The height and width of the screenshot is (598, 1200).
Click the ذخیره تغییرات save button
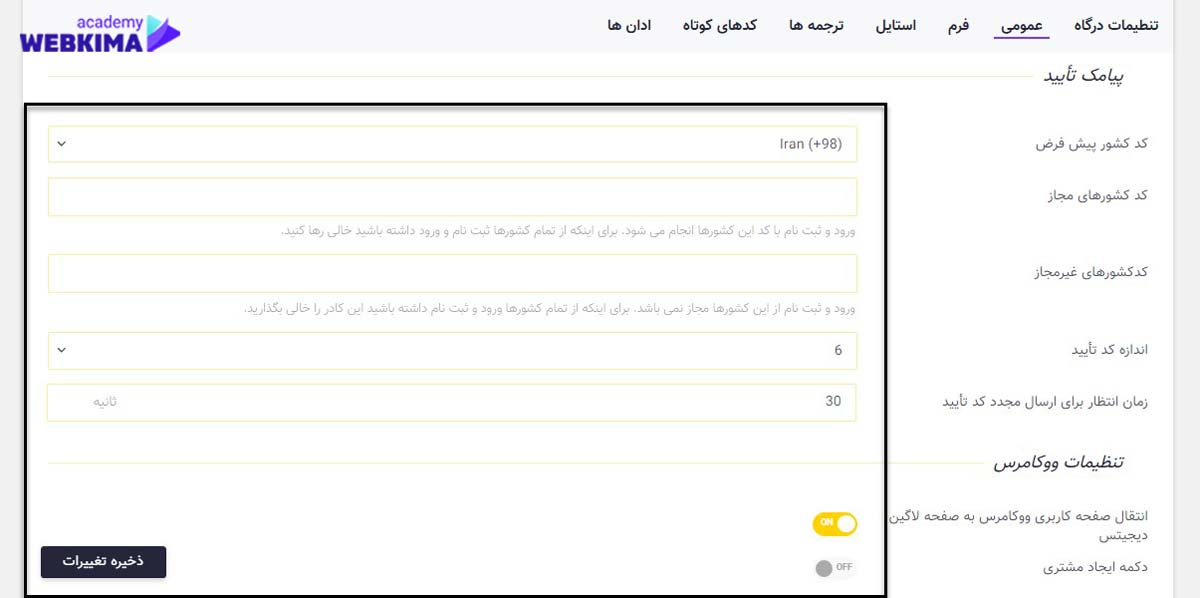tap(103, 562)
